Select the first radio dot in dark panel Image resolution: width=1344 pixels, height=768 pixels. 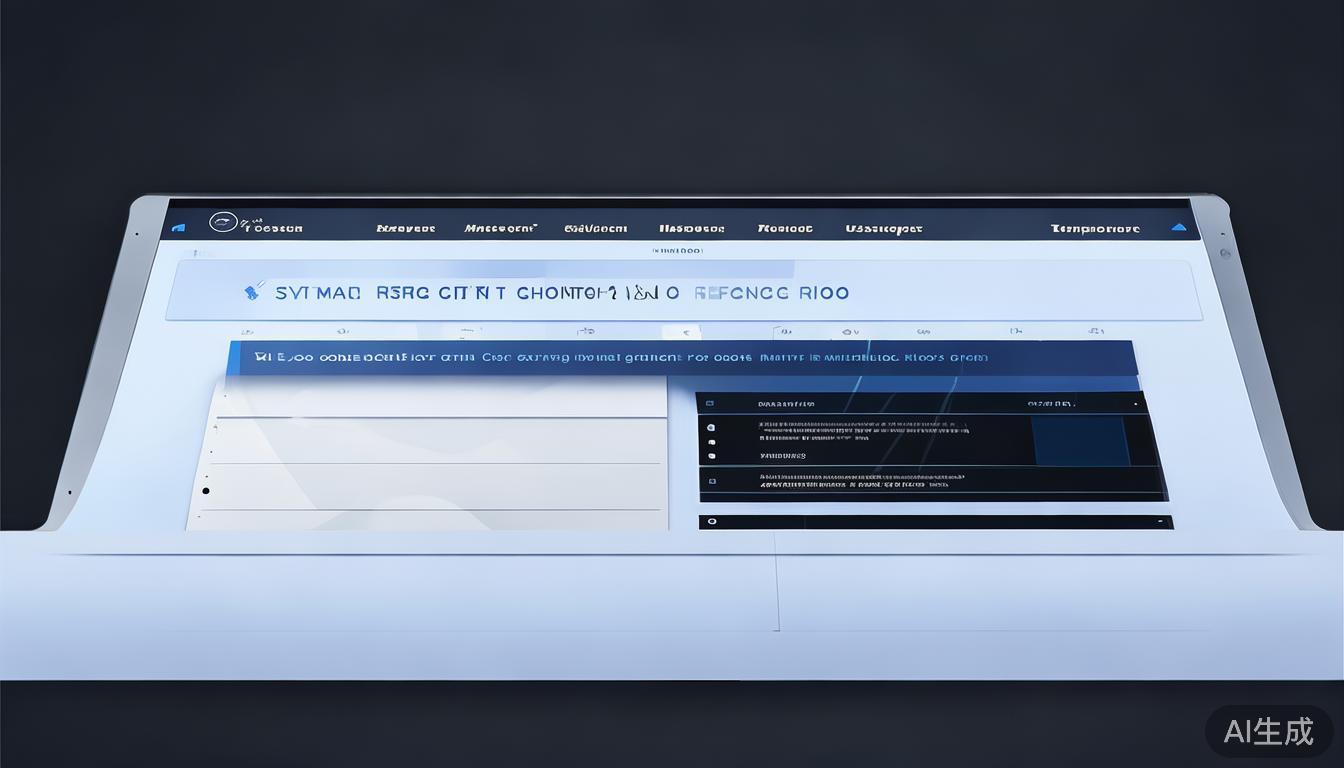pyautogui.click(x=711, y=427)
